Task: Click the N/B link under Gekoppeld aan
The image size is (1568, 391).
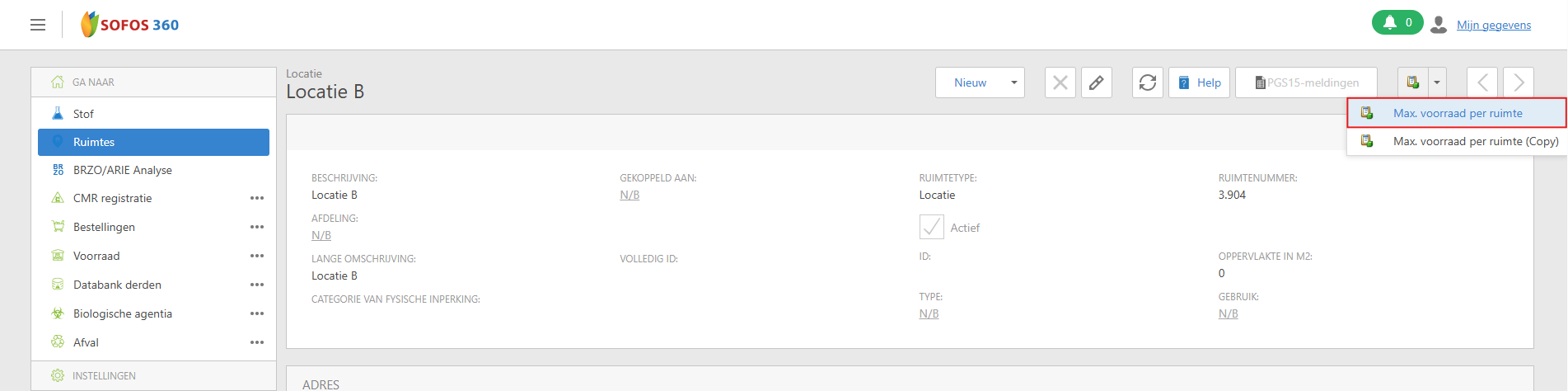Action: [630, 195]
